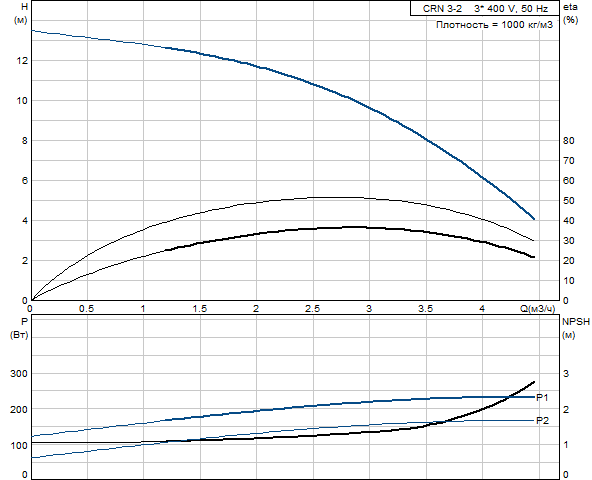Click the CRN 3-2 pump title box
This screenshot has width=592, height=480.
(485, 8)
